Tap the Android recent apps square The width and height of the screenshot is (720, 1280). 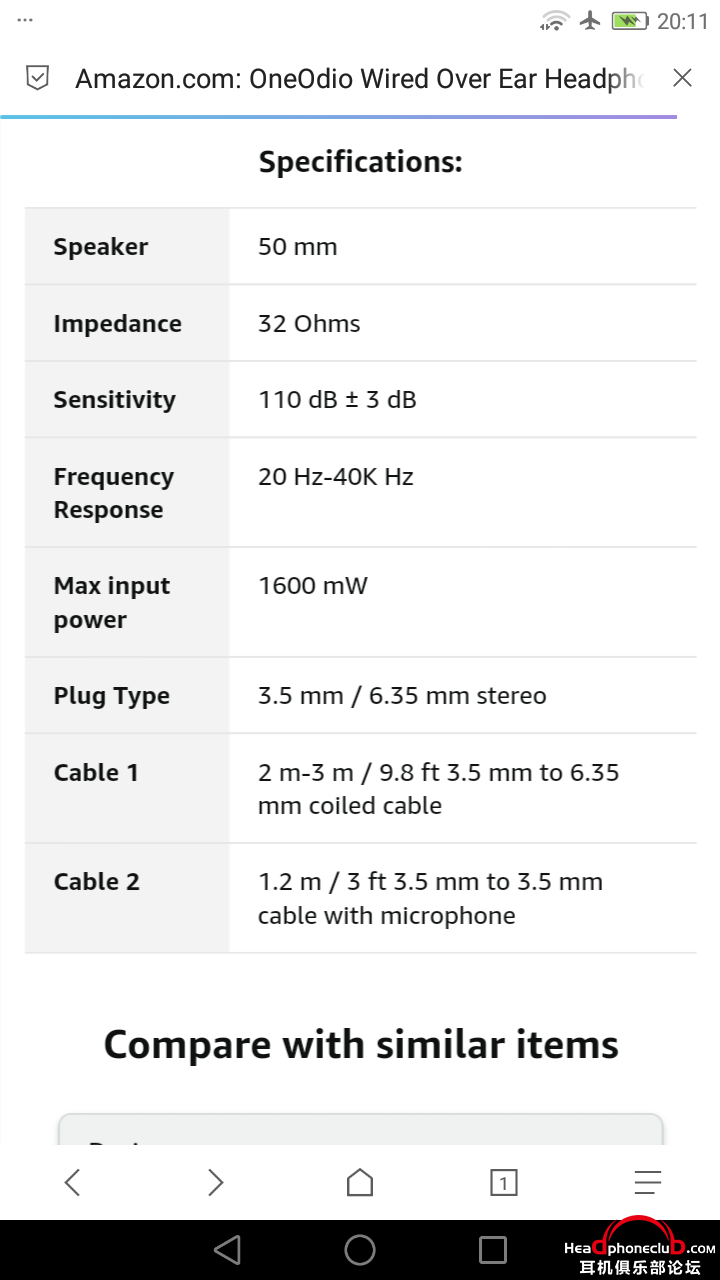point(492,1249)
